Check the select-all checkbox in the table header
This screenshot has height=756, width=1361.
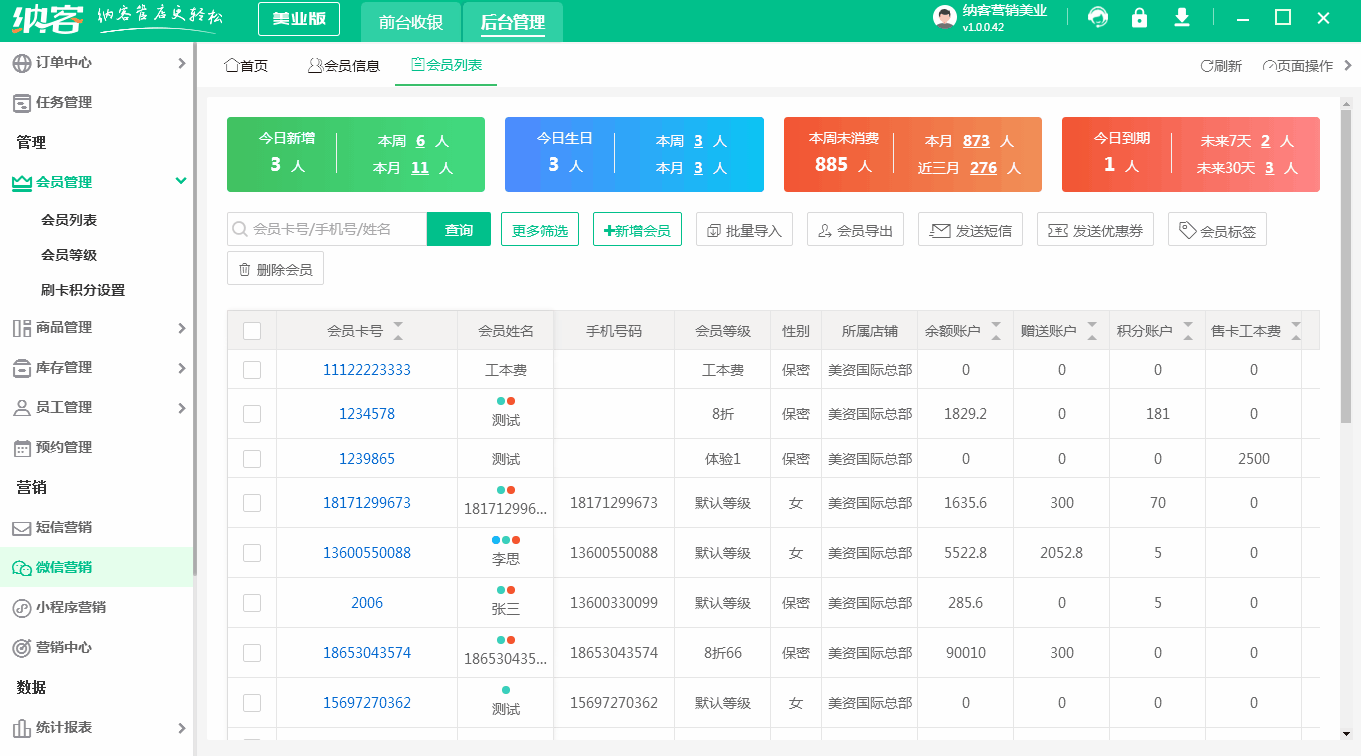point(252,329)
